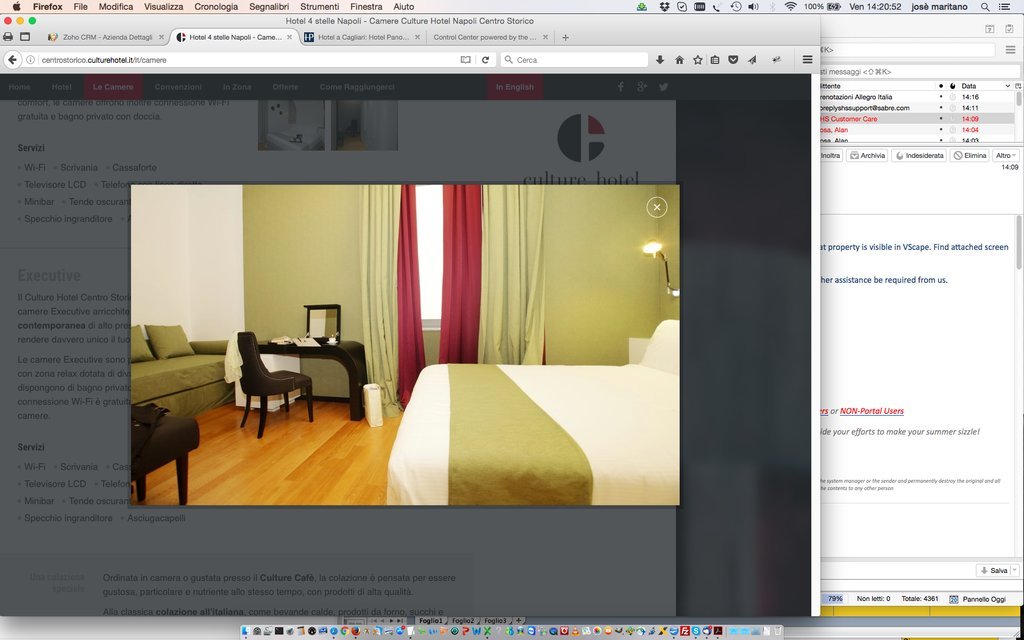Show bookmarks list icon in Firefox

(x=715, y=59)
